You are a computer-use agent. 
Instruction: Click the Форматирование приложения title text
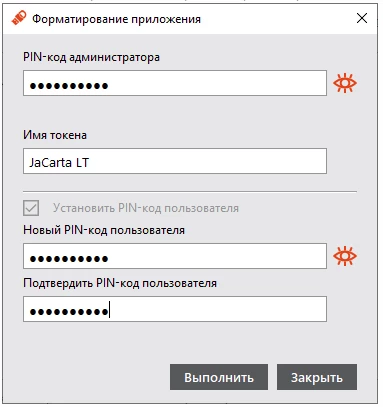coord(116,19)
